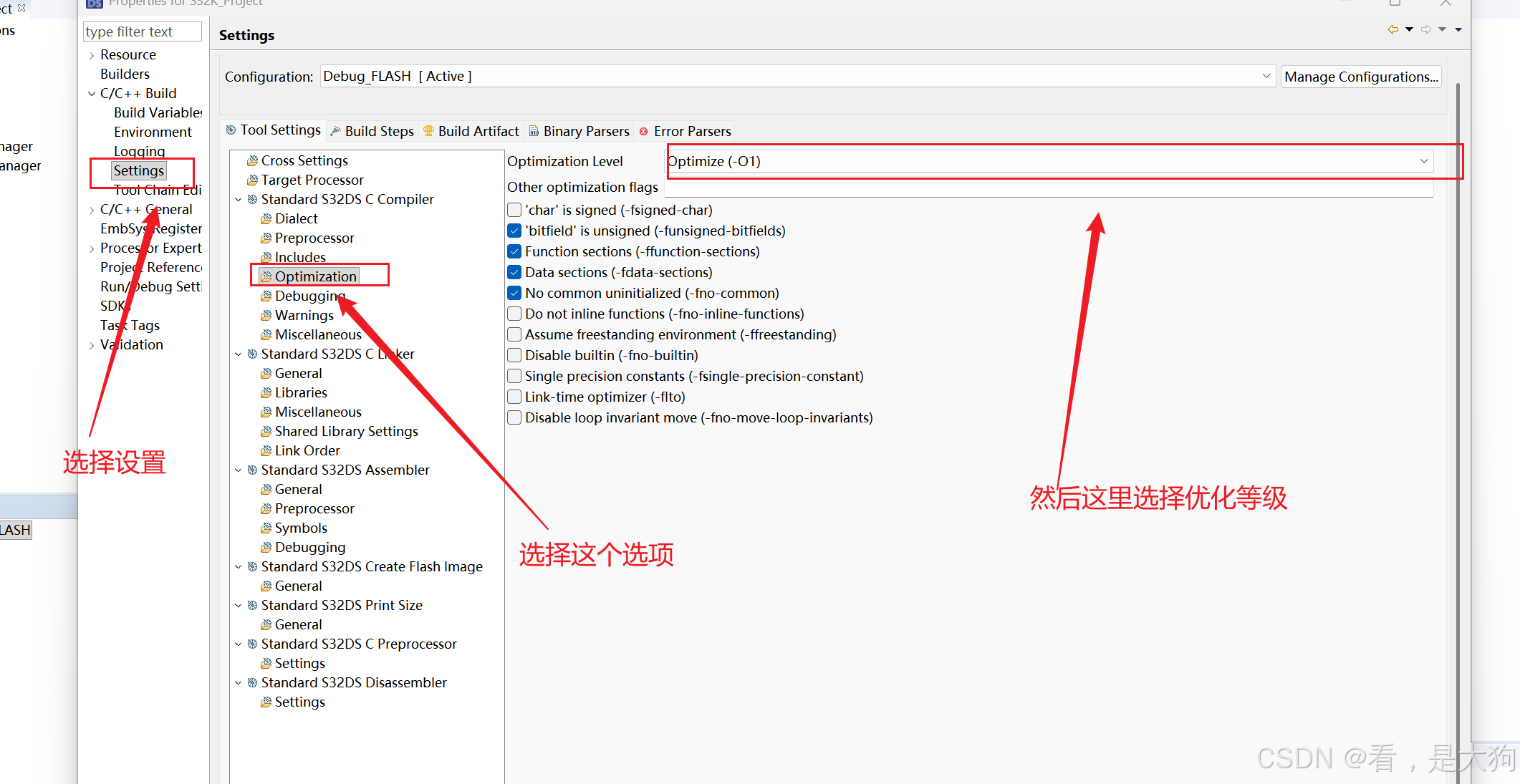The height and width of the screenshot is (784, 1520).
Task: Click the Standard S32DS C Compiler gear icon
Action: (252, 200)
